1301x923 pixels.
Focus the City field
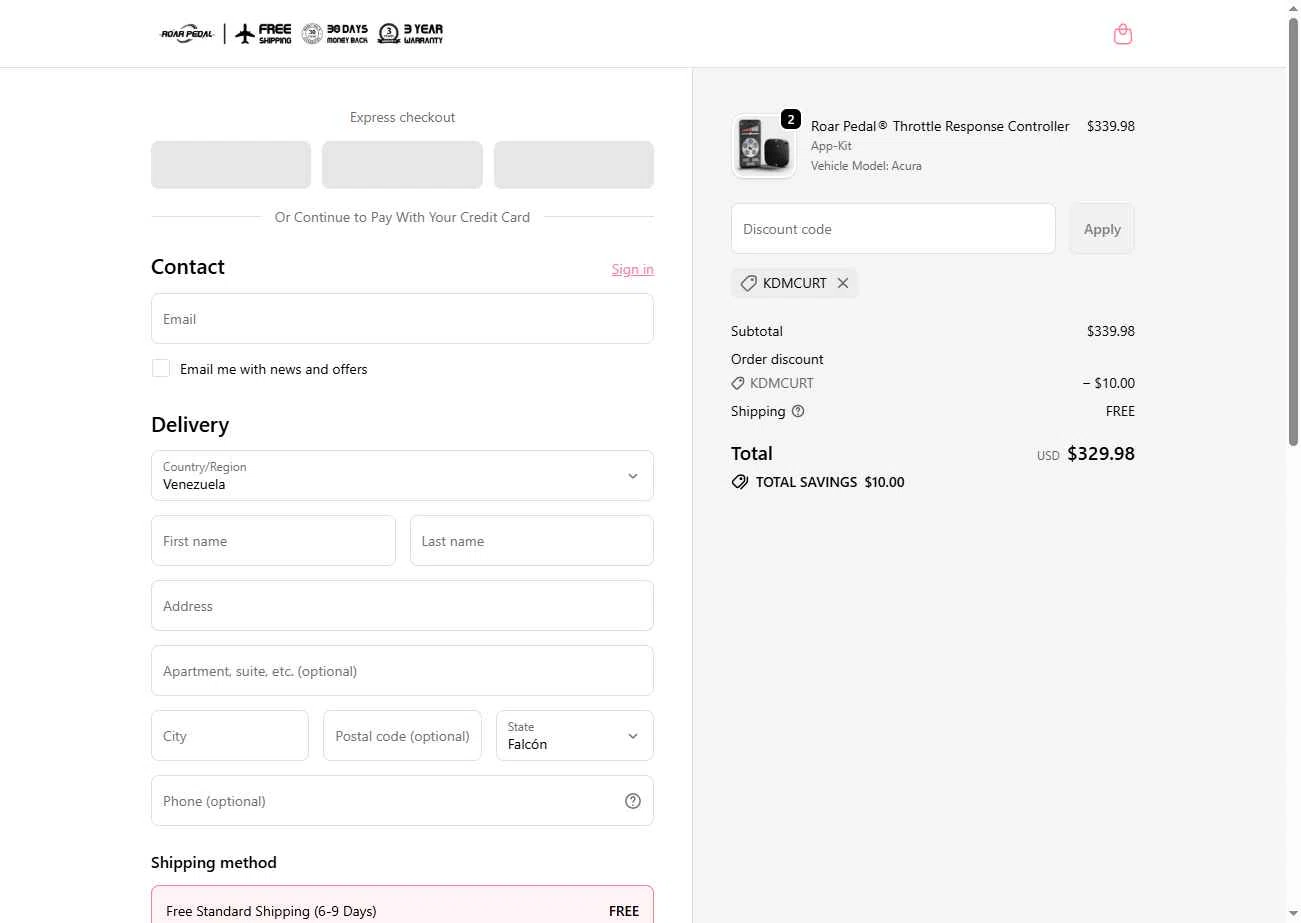[230, 735]
